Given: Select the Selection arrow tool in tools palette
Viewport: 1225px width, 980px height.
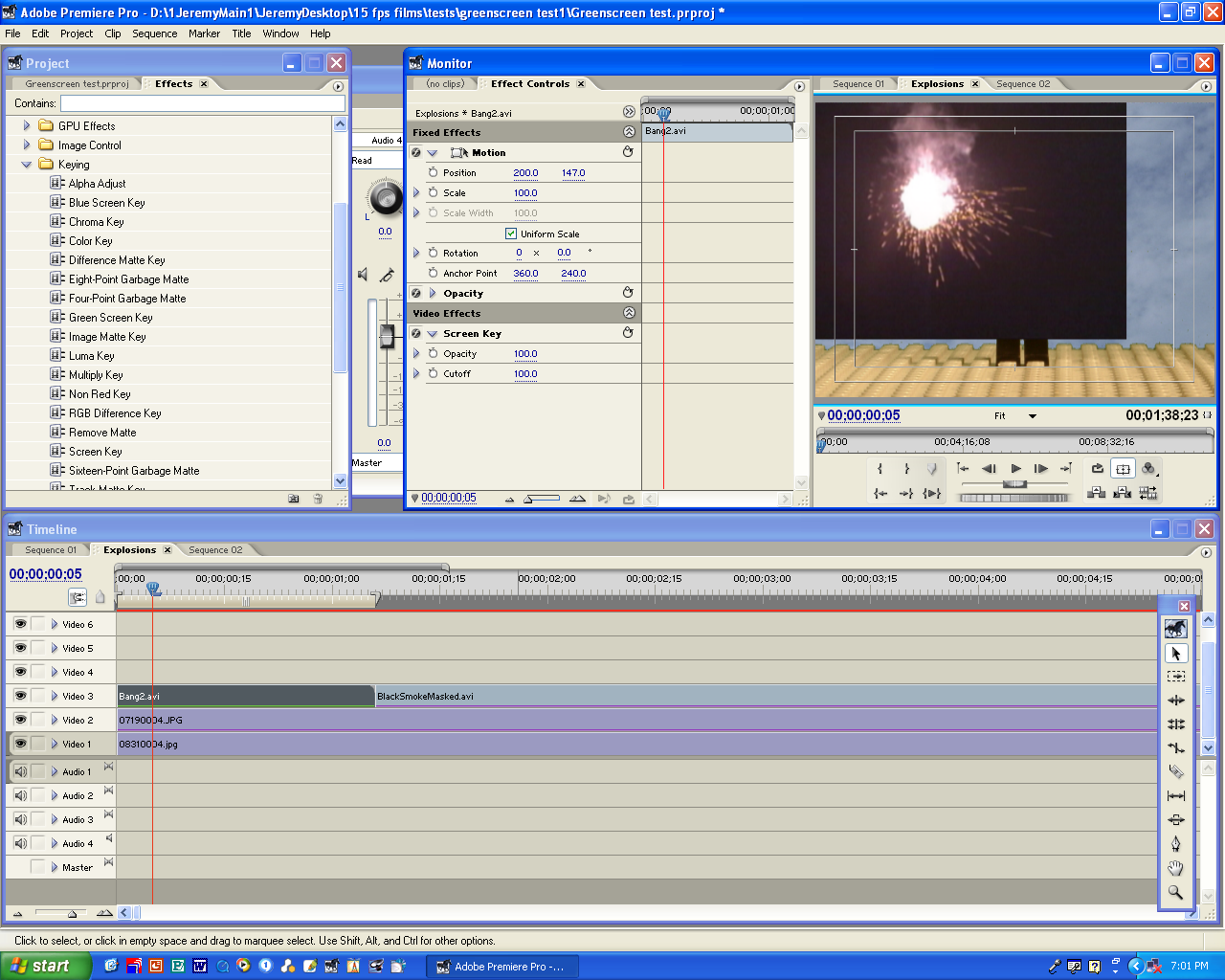Looking at the screenshot, I should click(1176, 653).
